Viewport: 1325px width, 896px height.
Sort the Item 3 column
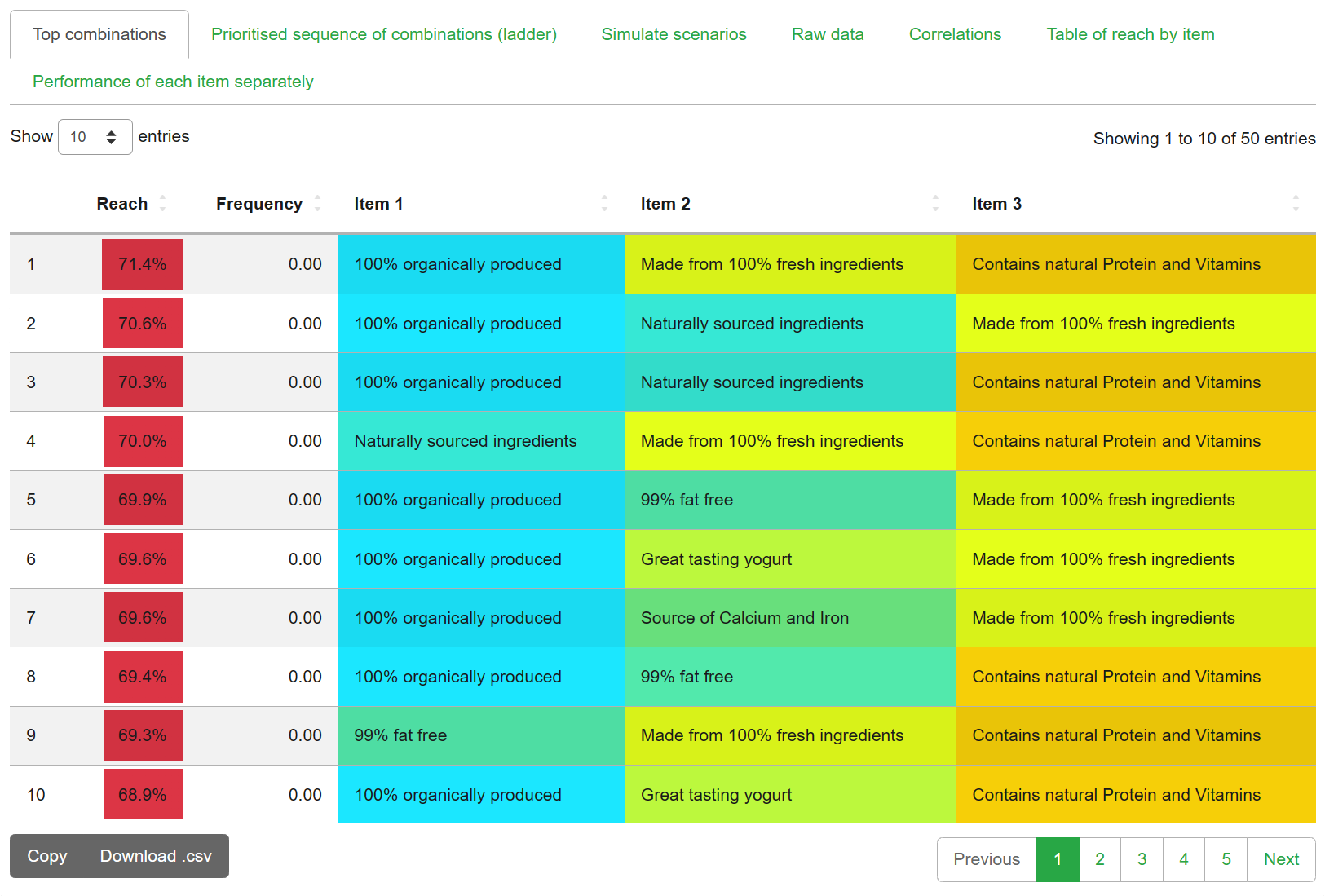1295,204
